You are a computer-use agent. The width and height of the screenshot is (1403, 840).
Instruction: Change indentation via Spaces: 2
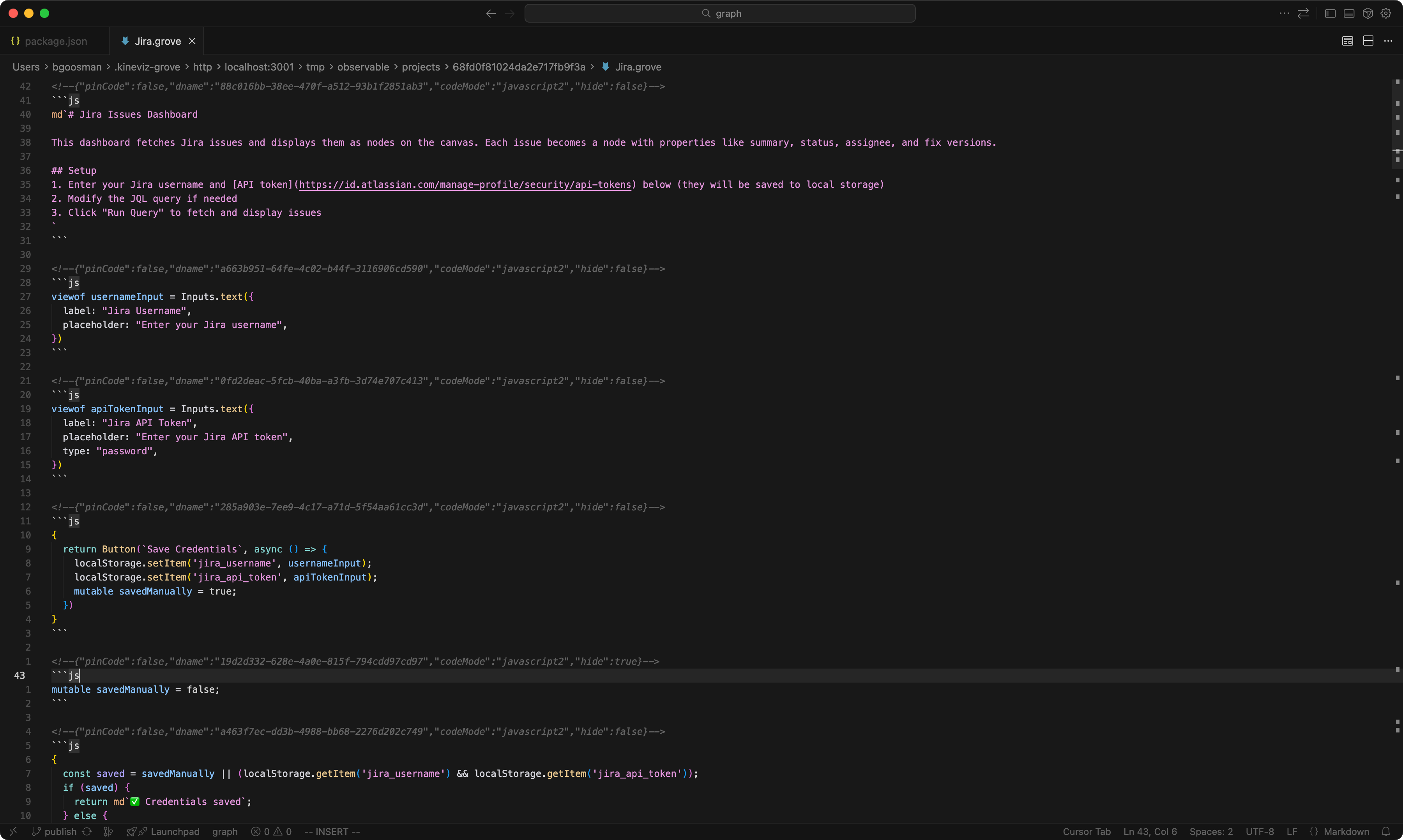pos(1211,831)
